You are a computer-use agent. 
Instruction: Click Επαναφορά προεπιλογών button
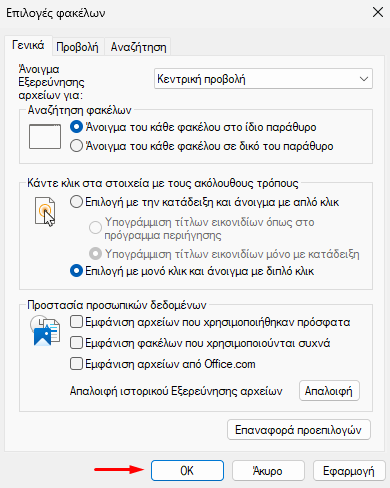[x=299, y=430]
